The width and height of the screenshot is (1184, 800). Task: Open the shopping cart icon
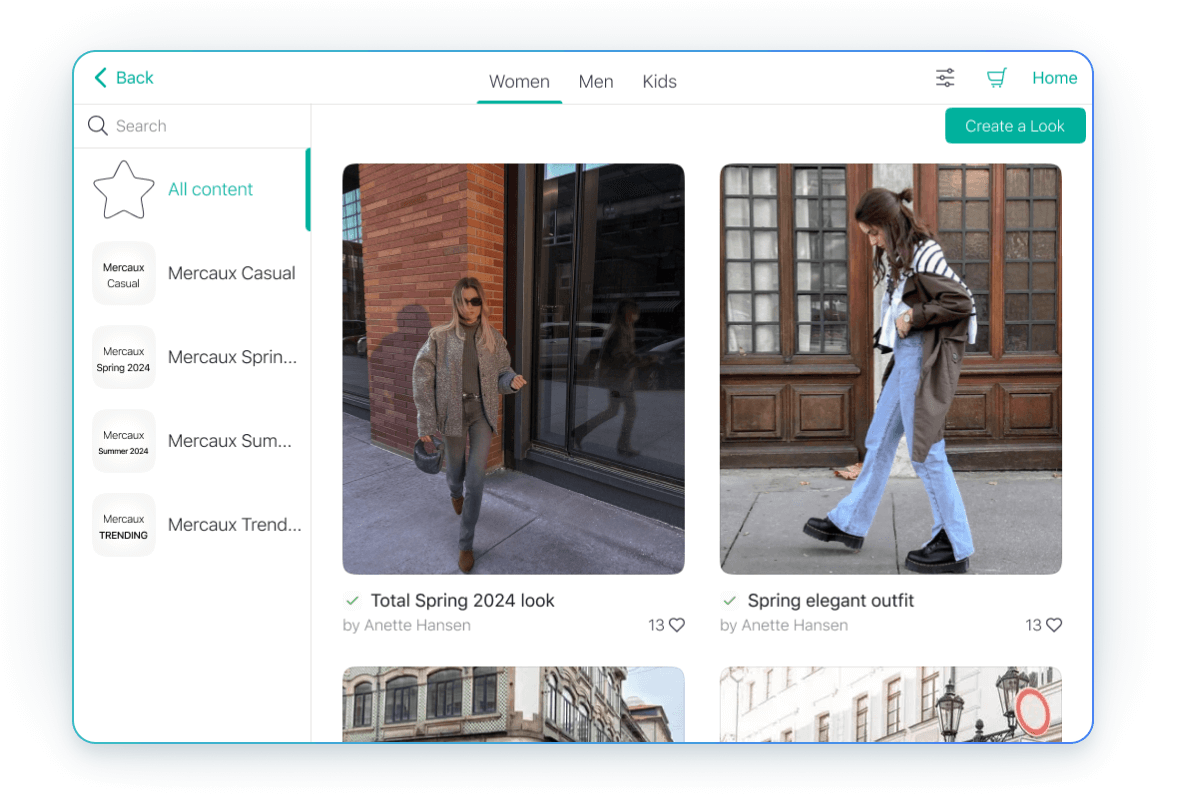tap(996, 78)
